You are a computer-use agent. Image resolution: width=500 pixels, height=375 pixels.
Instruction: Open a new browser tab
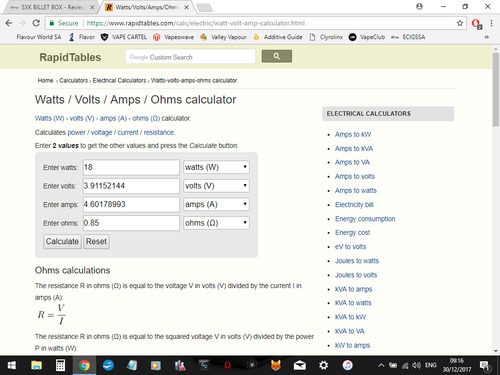[x=204, y=7]
